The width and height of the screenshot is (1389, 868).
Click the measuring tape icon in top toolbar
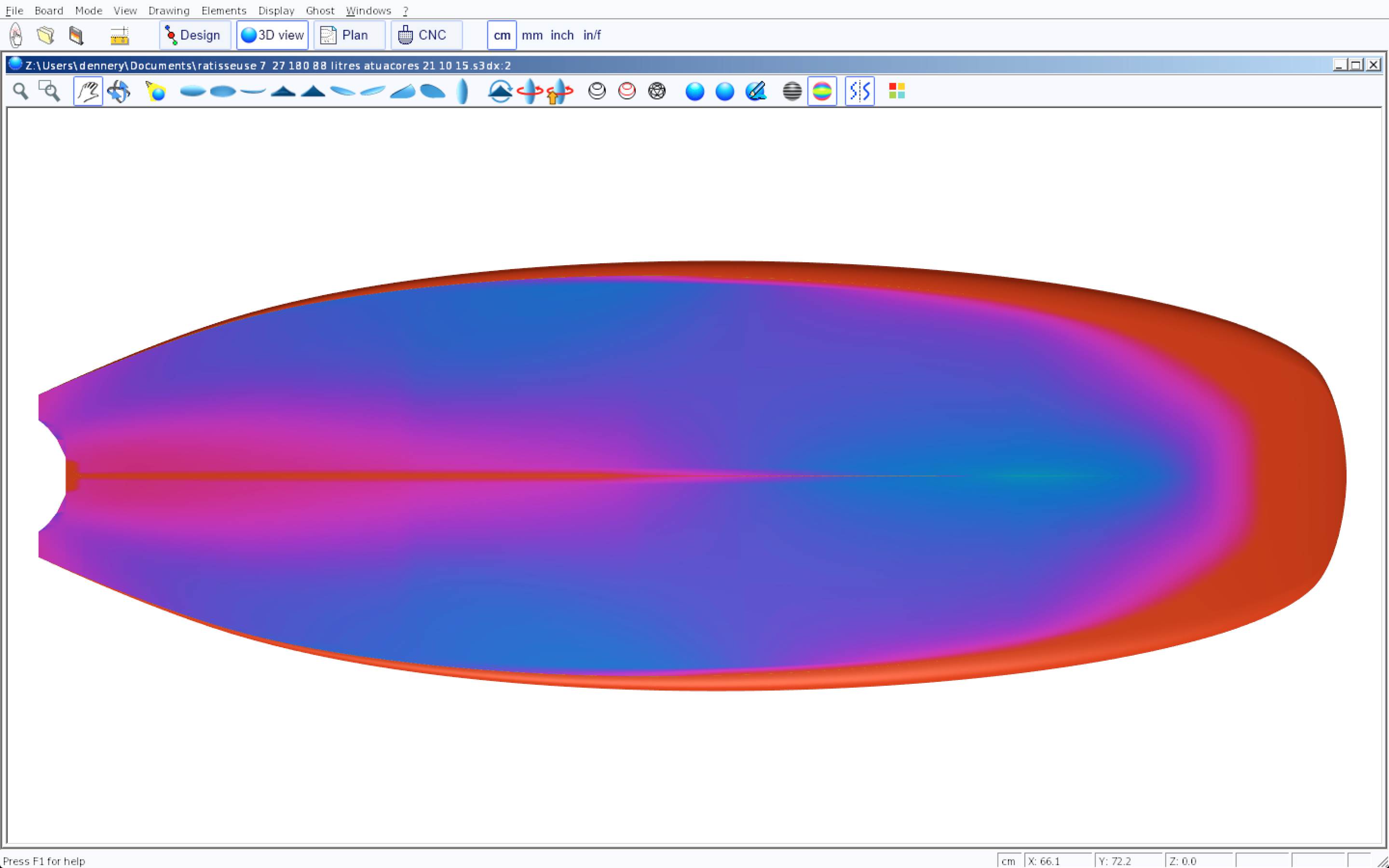[120, 36]
